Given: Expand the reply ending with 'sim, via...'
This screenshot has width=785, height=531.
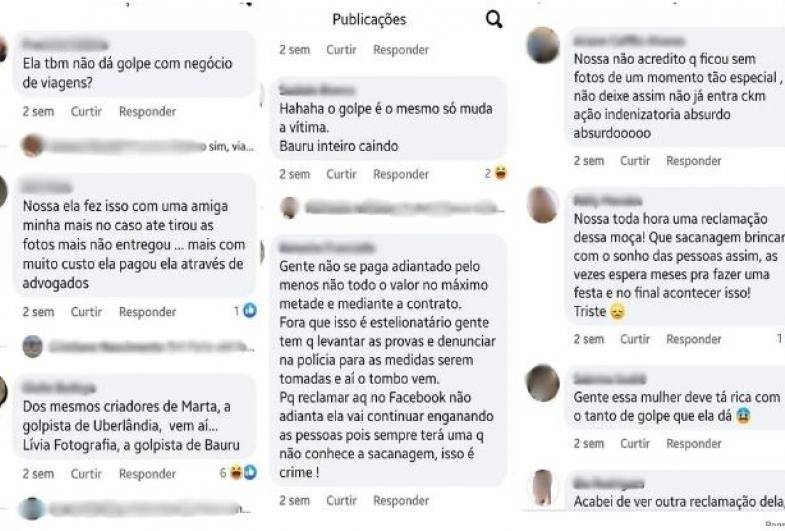Looking at the screenshot, I should 138,146.
